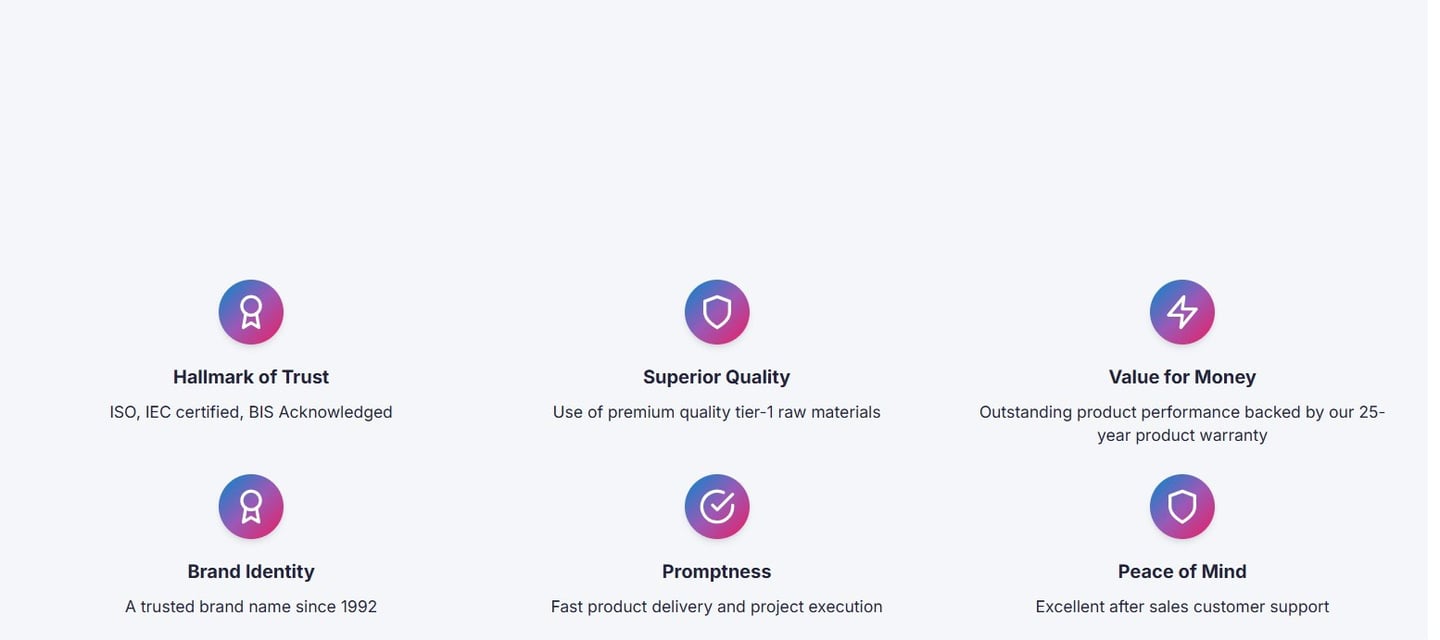Select the Peace of Mind heading
Viewport: 1440px width, 640px height.
(x=1182, y=572)
